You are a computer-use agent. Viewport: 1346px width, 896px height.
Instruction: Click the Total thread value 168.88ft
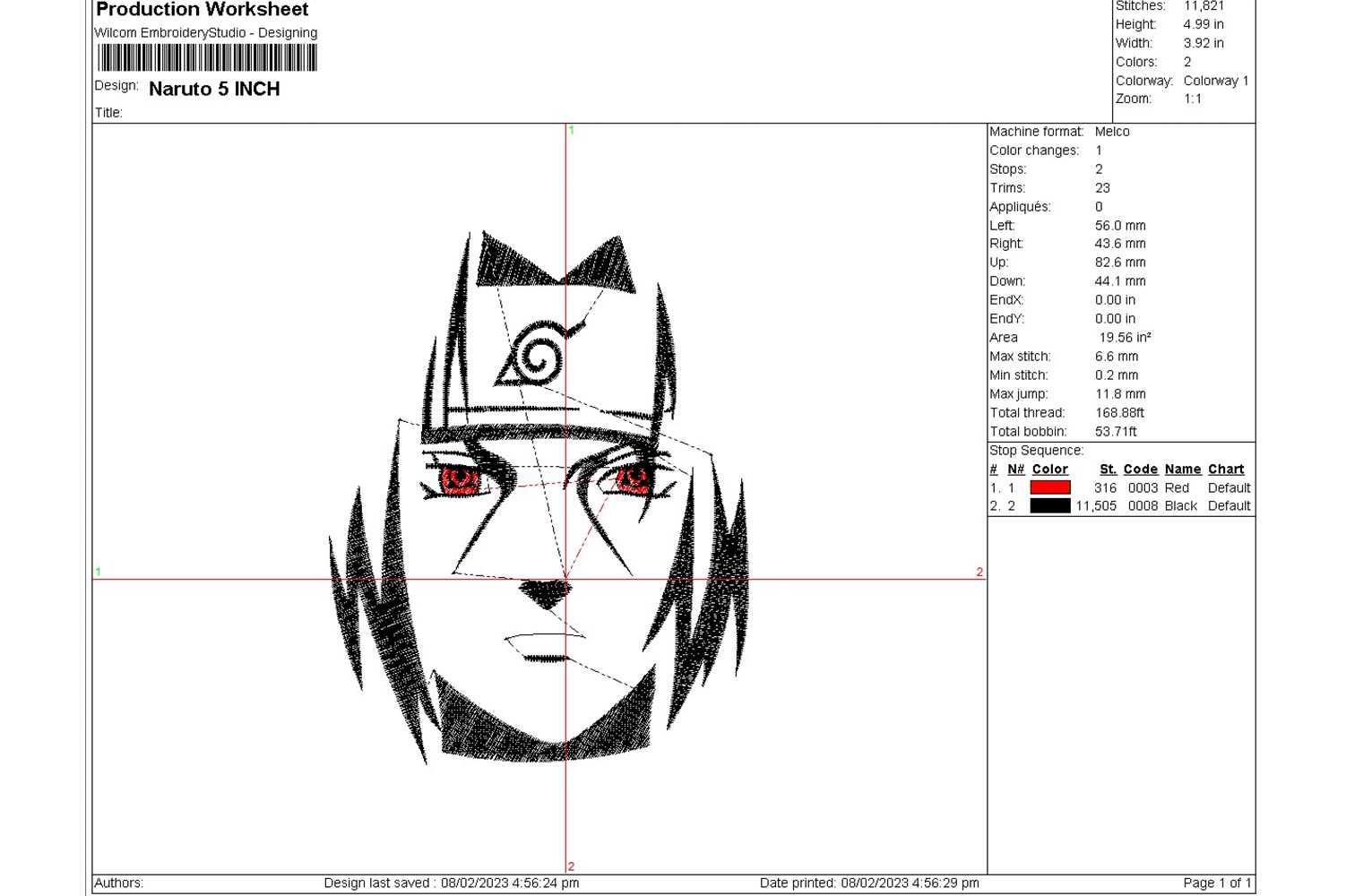[1119, 413]
